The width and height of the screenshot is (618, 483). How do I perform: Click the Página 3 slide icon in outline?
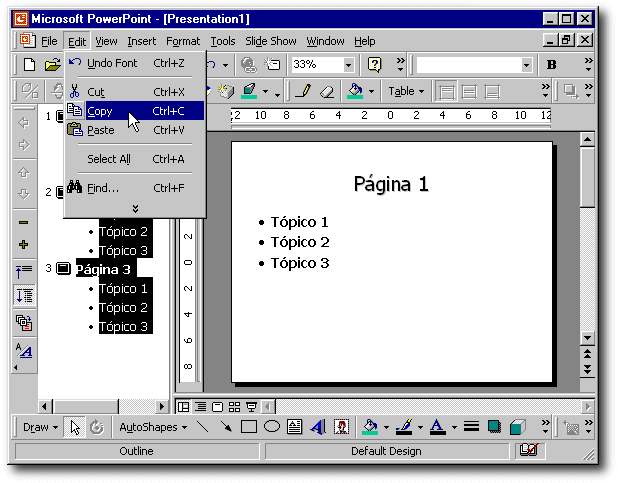pos(63,269)
